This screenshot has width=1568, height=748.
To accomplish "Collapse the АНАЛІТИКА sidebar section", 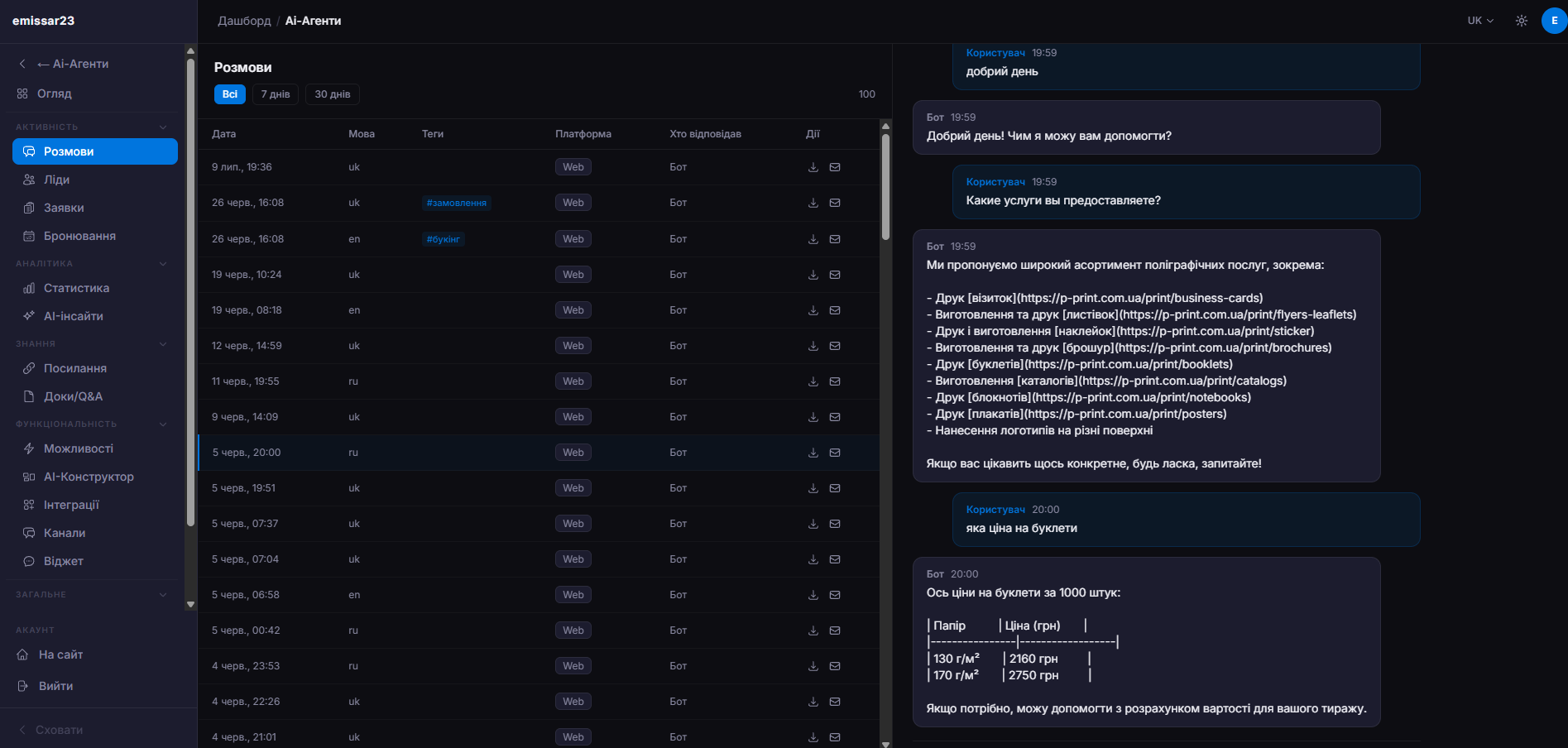I will click(163, 263).
